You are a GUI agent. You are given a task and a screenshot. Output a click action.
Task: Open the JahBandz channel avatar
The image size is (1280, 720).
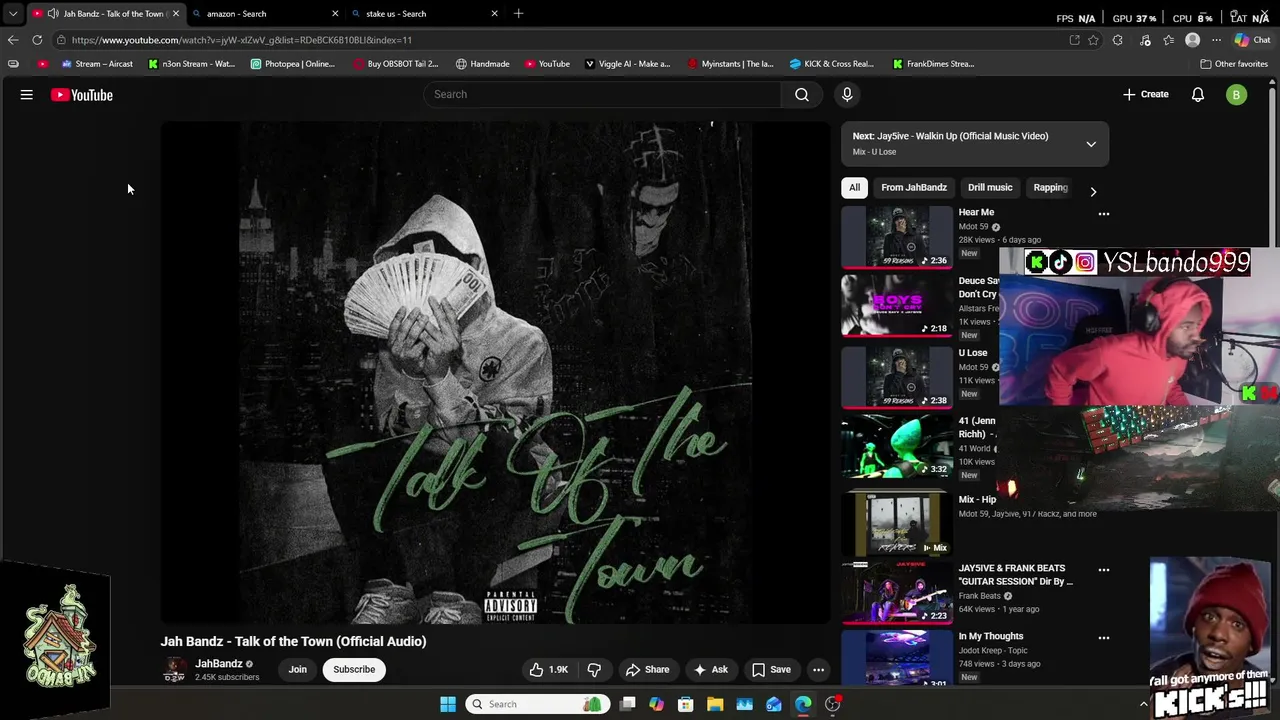click(175, 670)
